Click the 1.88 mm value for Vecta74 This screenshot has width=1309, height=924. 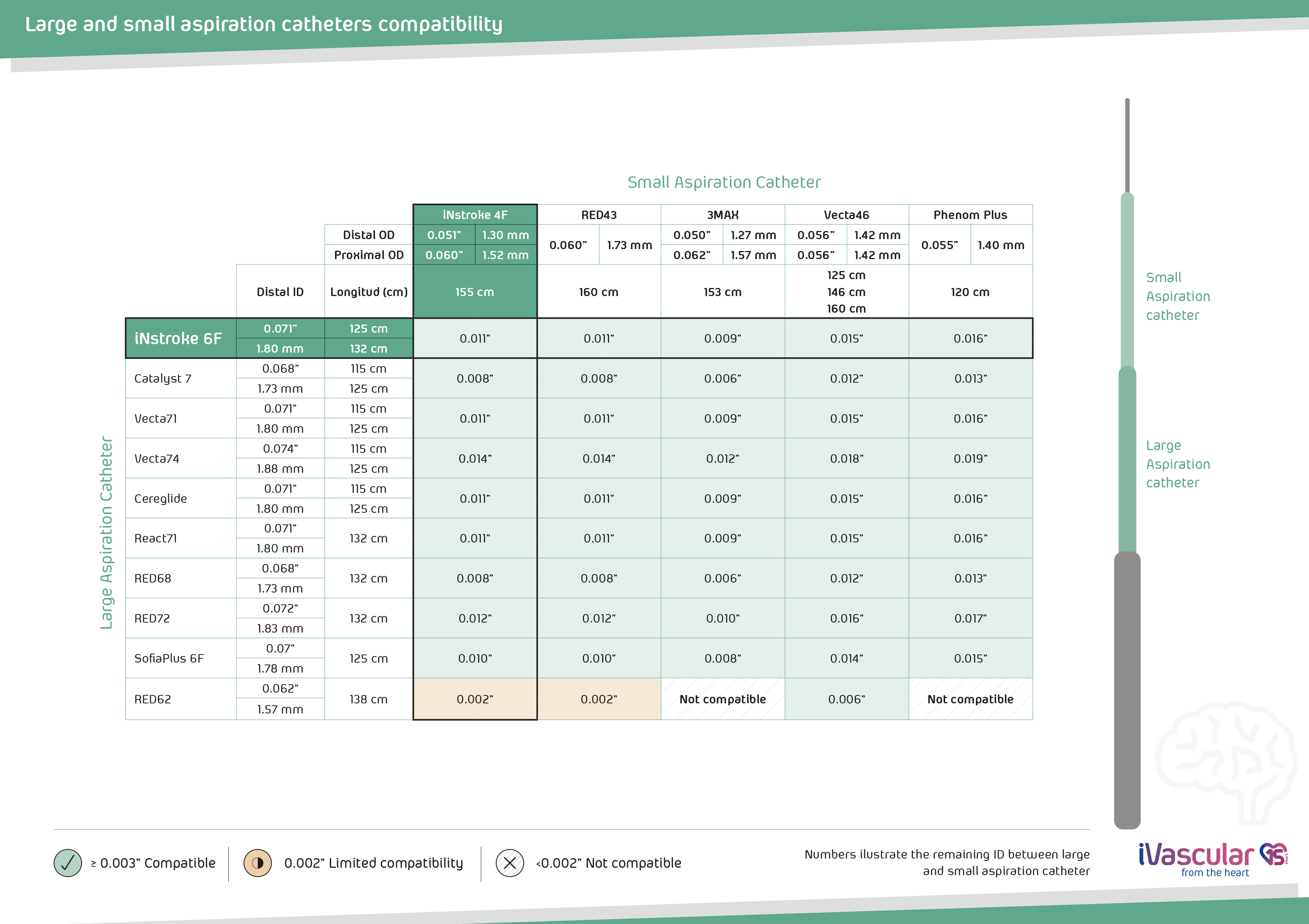(280, 469)
